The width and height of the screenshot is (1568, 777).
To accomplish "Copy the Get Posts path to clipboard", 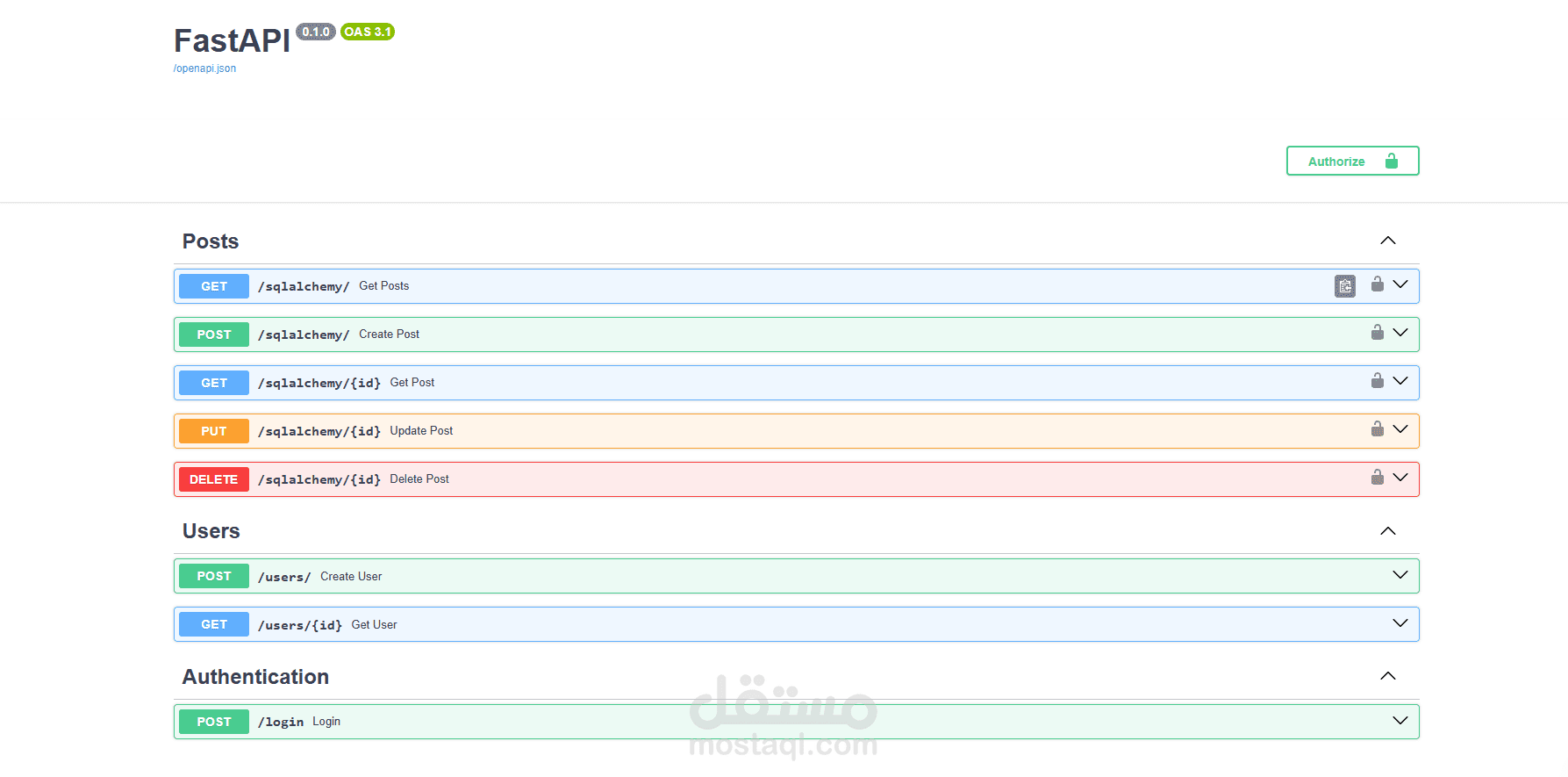I will [x=1345, y=286].
